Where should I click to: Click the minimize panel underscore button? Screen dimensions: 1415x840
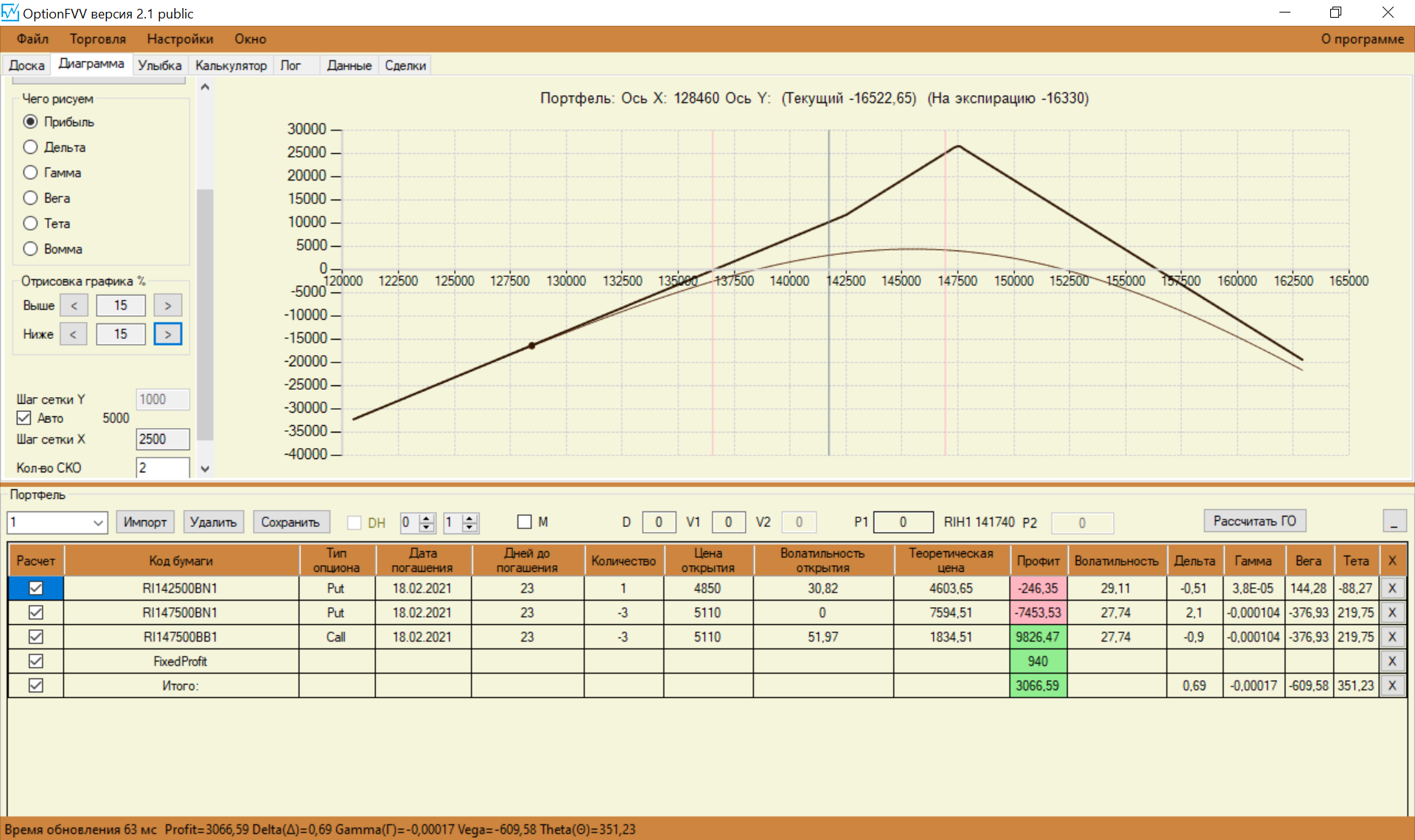1394,522
